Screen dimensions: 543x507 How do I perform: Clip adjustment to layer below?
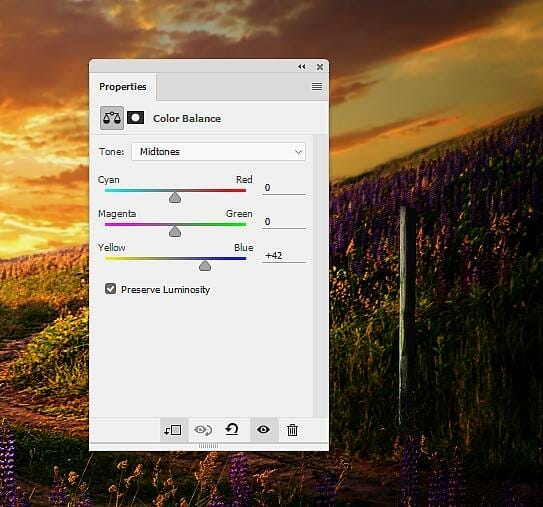(x=173, y=430)
